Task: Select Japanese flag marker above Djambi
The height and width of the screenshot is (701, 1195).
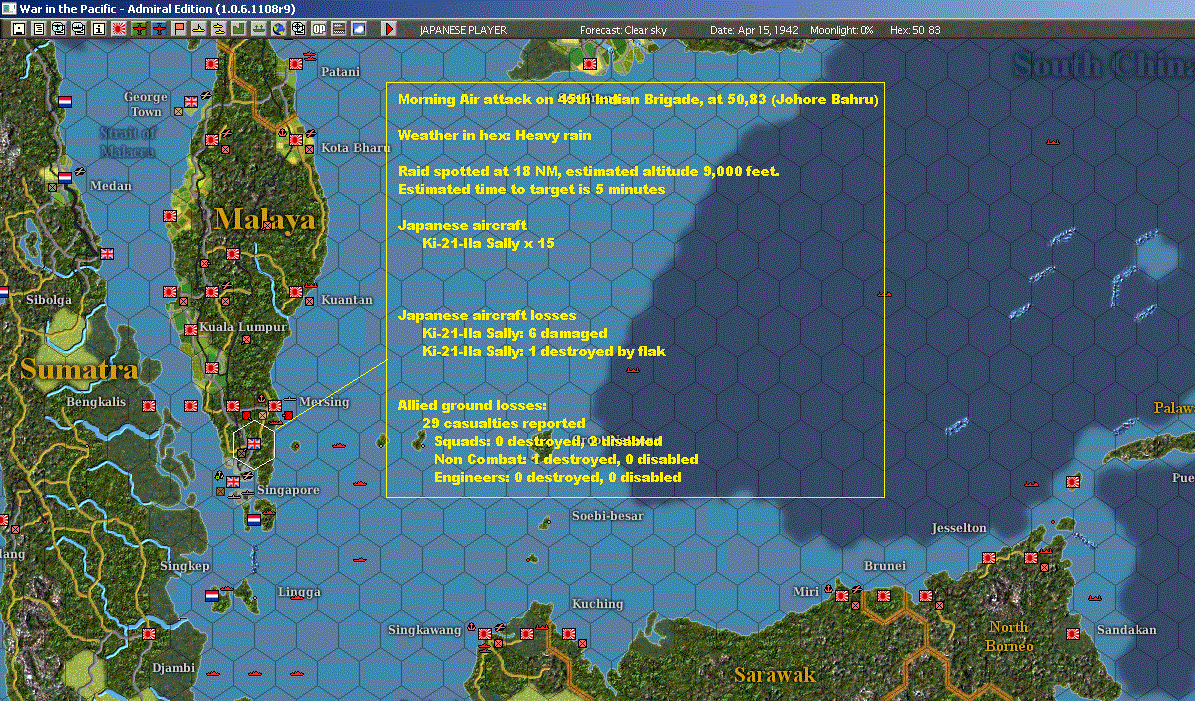Action: (149, 634)
